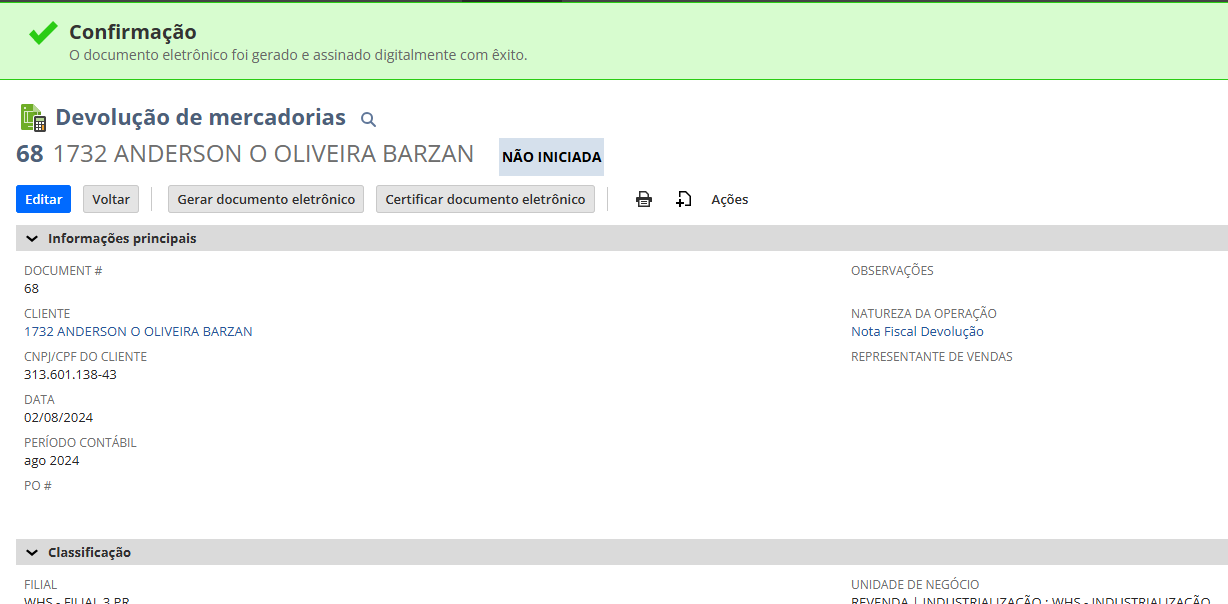Viewport: 1228px width, 604px height.
Task: Click the search magnifier beside Devolução de mercadorias
Action: pos(368,120)
